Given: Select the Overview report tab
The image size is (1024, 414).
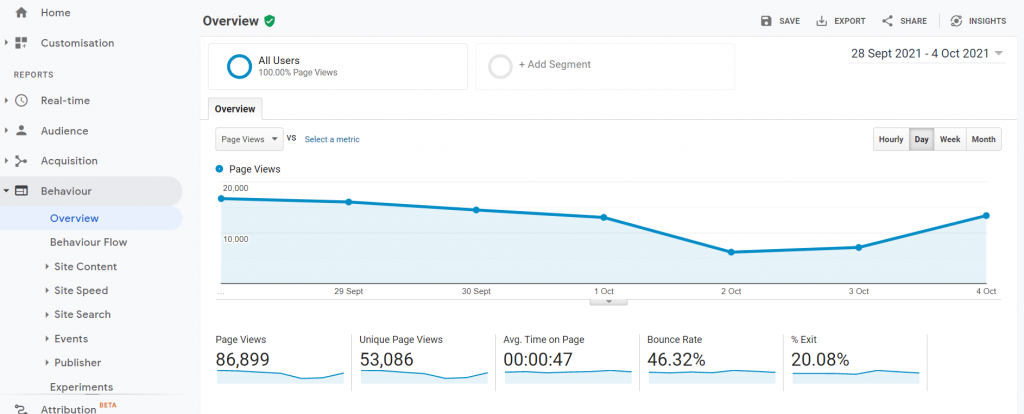Looking at the screenshot, I should 235,109.
